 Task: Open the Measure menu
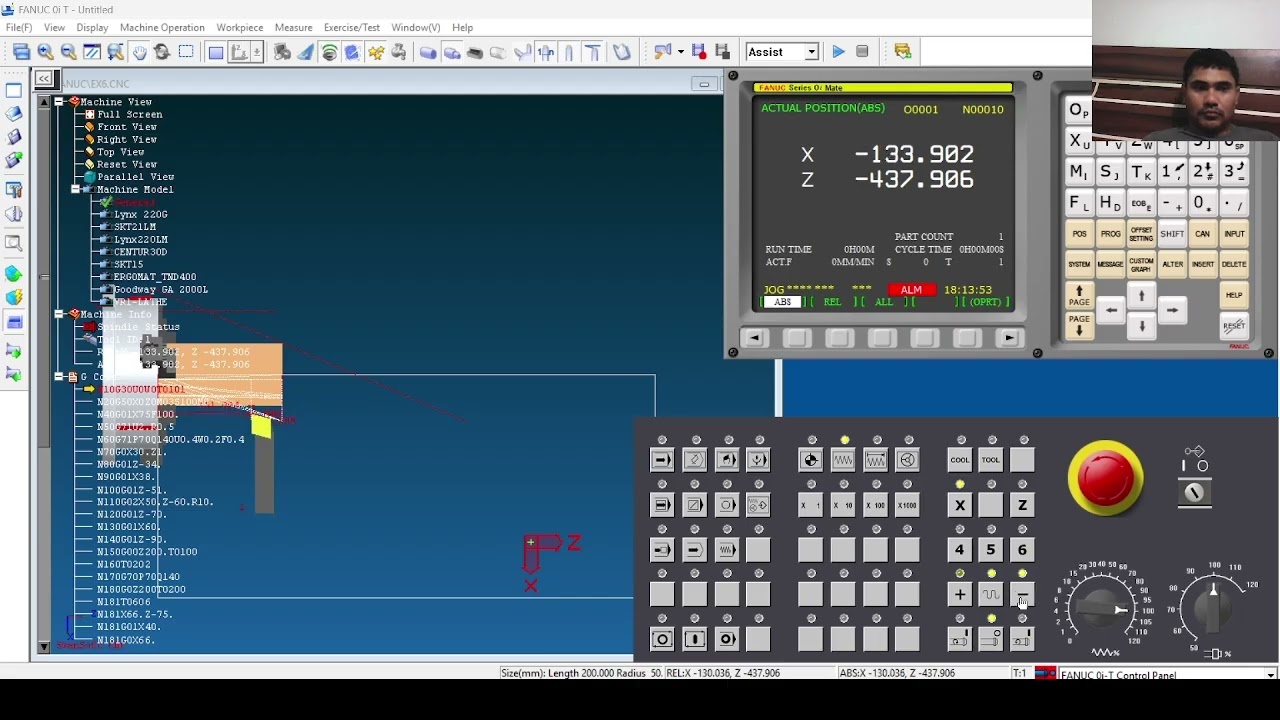[x=293, y=27]
